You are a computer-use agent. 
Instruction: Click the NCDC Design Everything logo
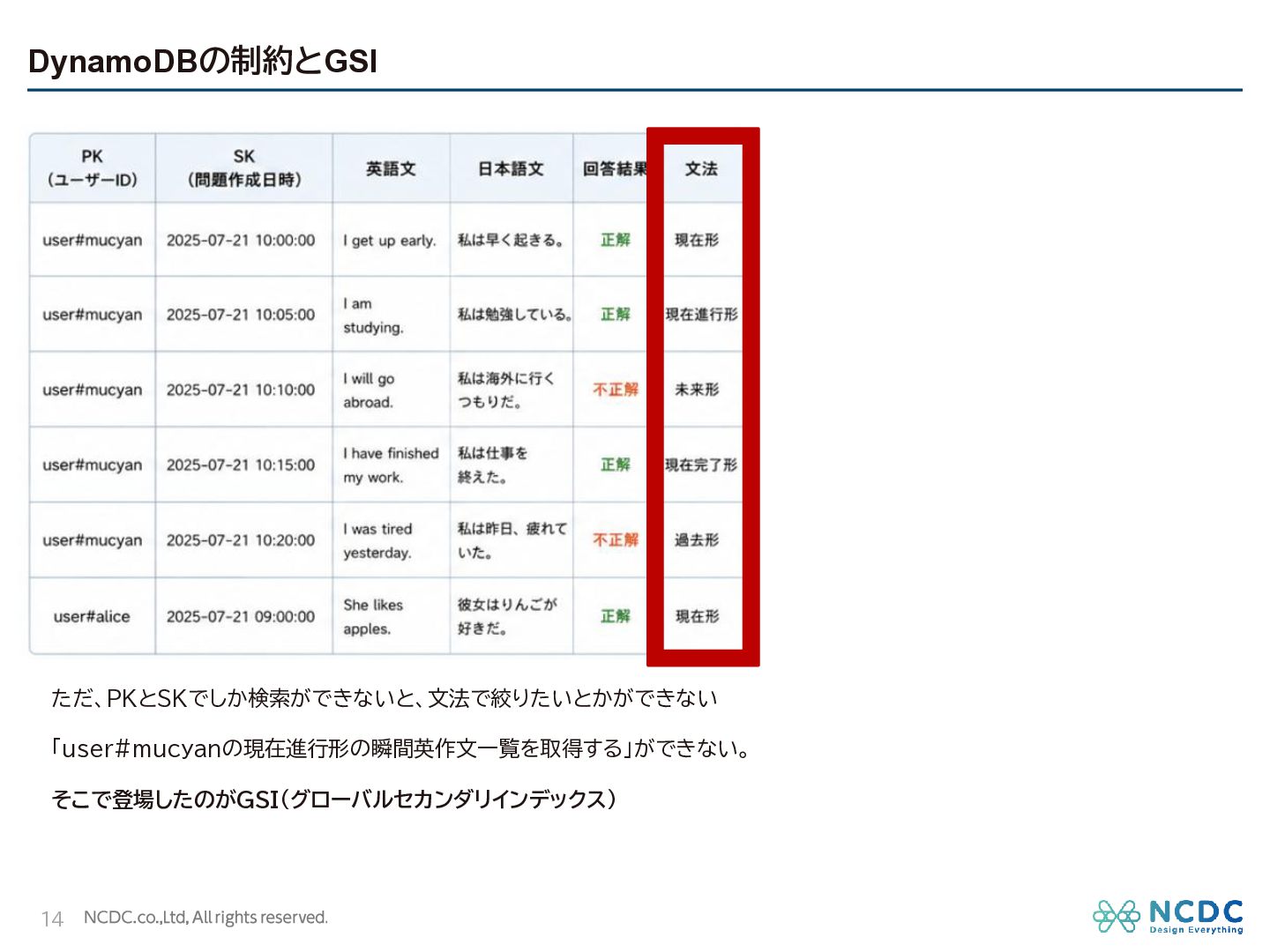pos(1168,916)
